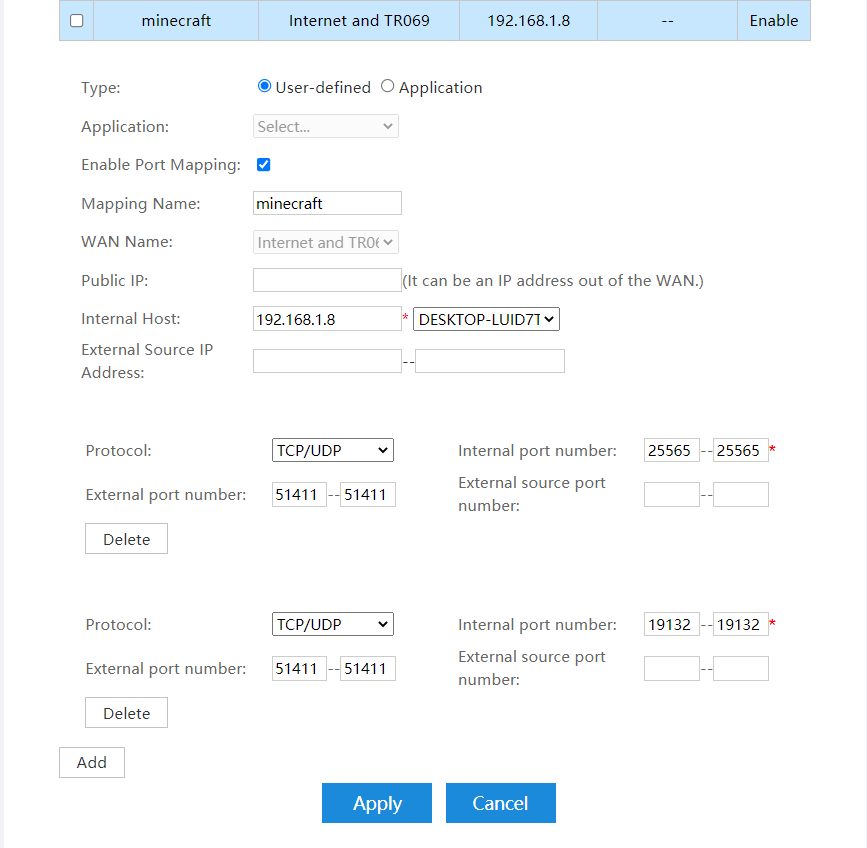Viewport: 867px width, 848px height.
Task: Click the internal port end field showing 19132
Action: (740, 625)
